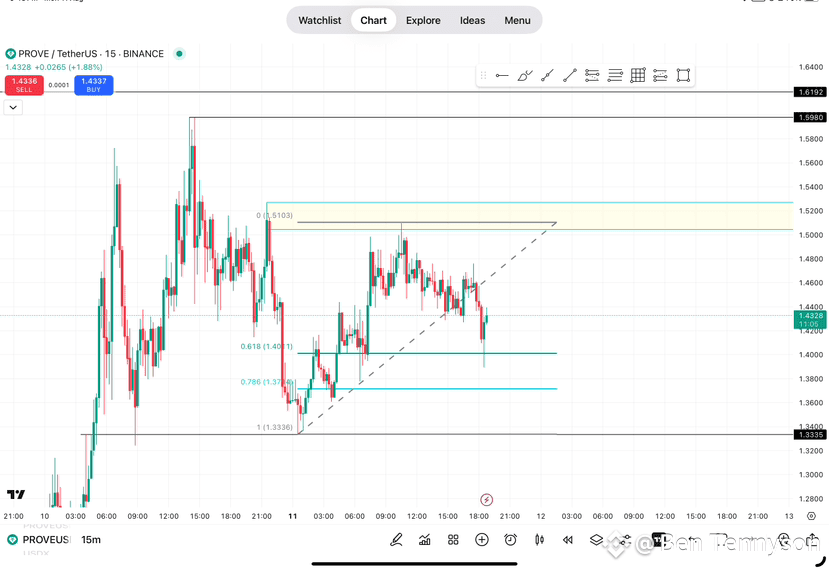Open the chart settings sliders icon
The height and width of the screenshot is (570, 829).
(625, 540)
